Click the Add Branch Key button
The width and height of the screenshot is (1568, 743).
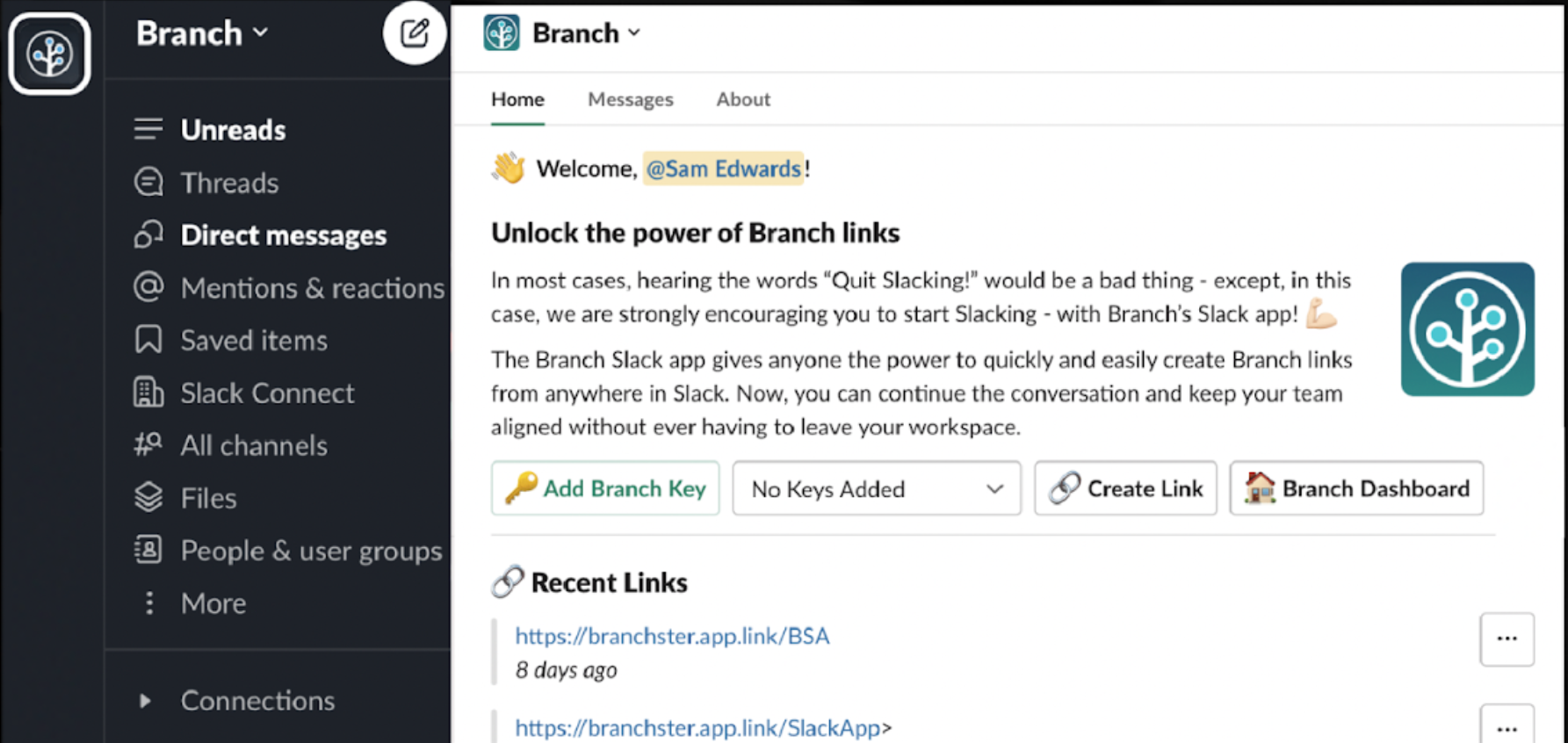point(605,488)
